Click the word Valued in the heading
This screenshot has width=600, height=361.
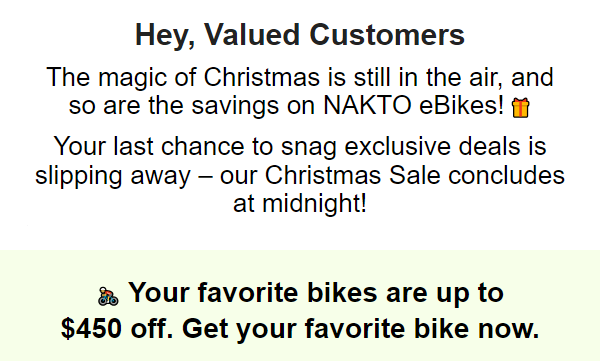pos(252,34)
